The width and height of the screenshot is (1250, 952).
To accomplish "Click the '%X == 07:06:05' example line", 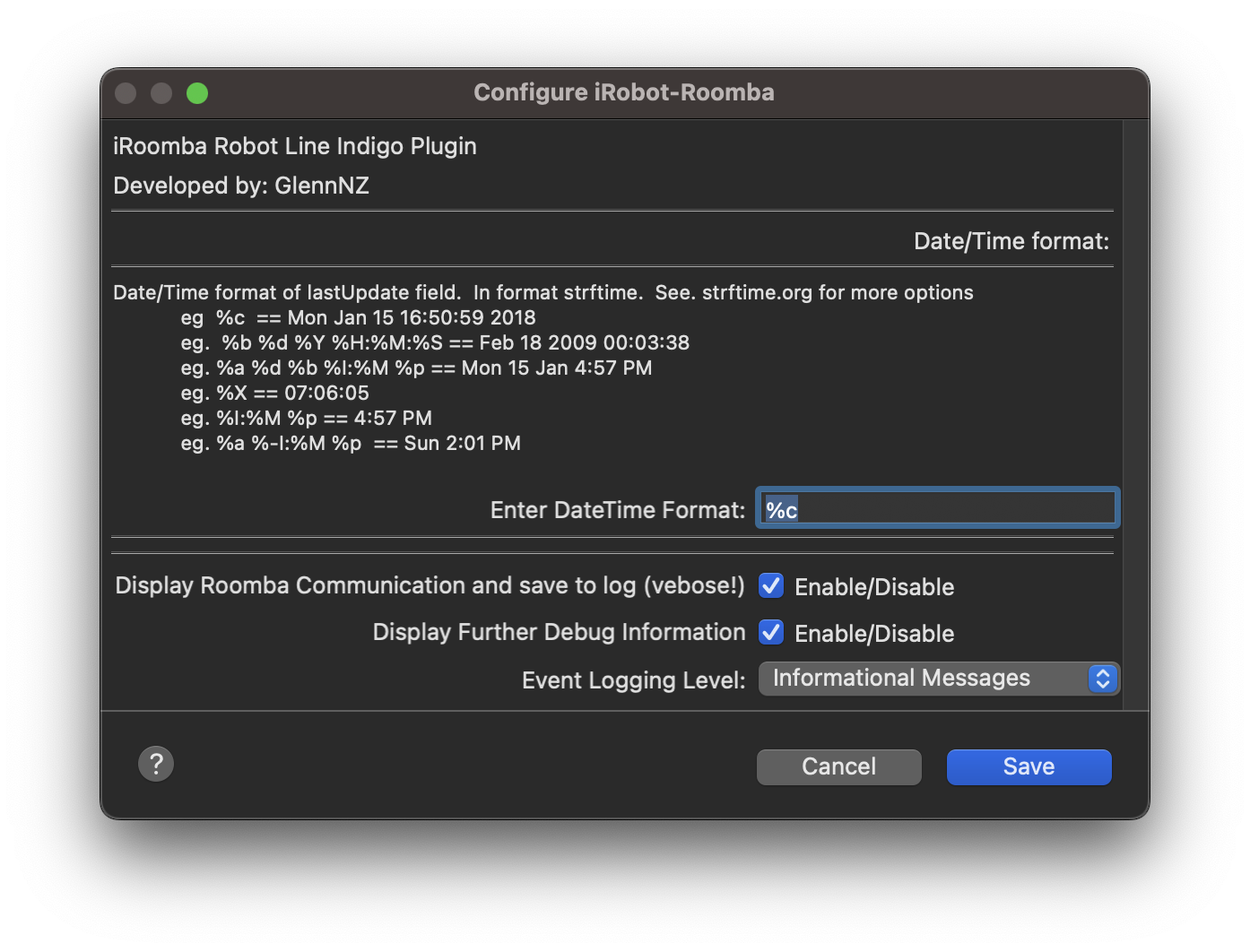I will [x=274, y=393].
